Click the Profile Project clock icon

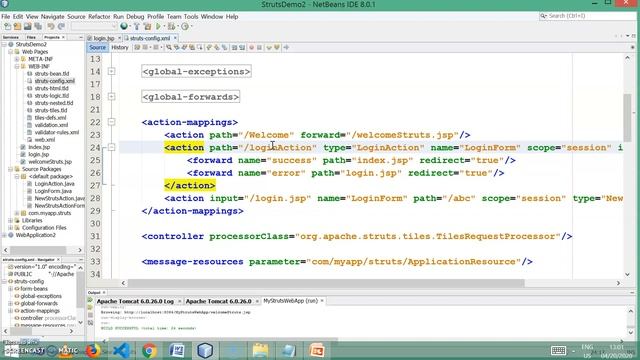(x=185, y=27)
